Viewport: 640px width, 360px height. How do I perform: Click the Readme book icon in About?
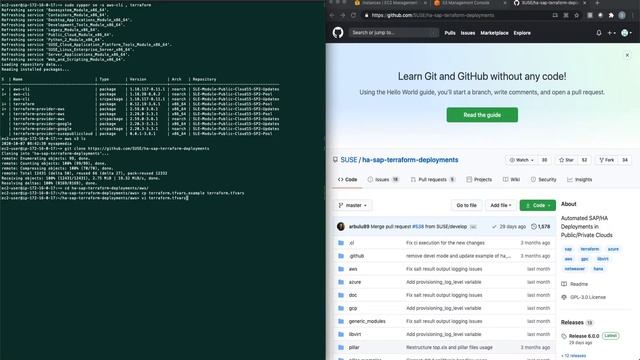point(564,284)
